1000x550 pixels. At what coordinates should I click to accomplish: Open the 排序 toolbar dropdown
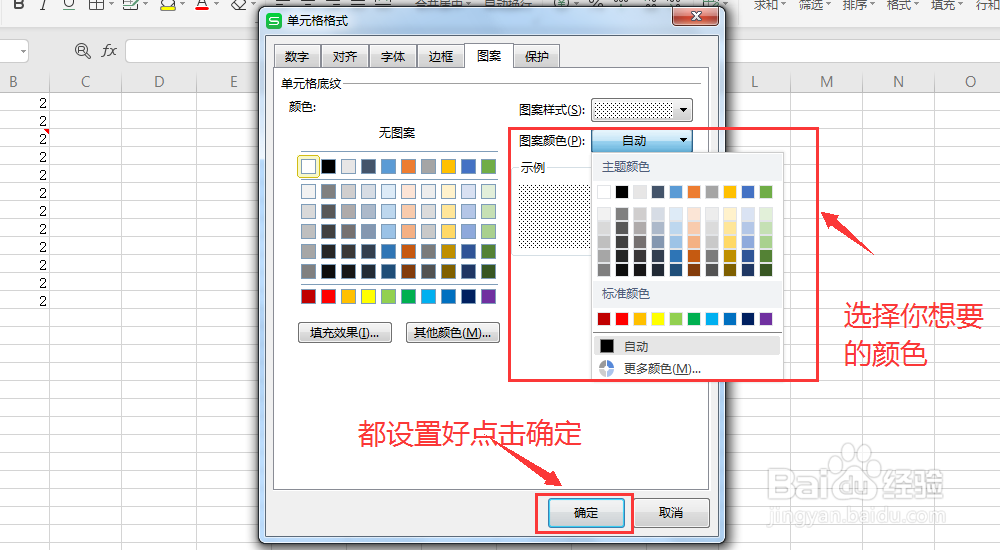pos(858,6)
